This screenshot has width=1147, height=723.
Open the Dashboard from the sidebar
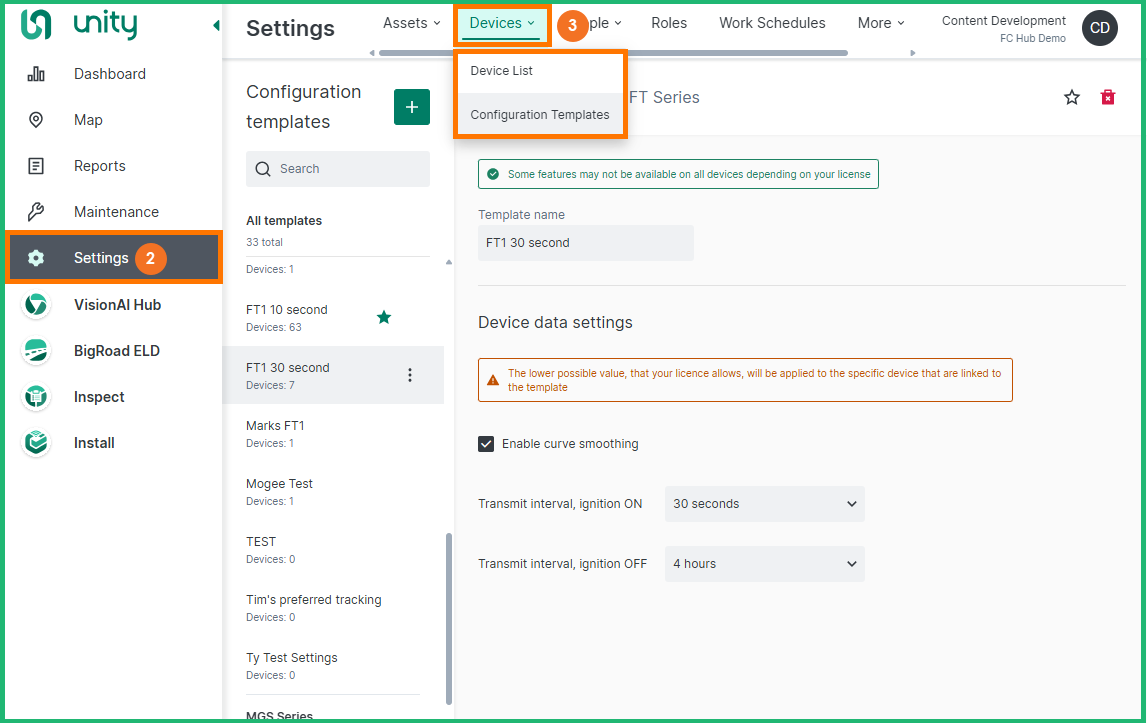pyautogui.click(x=109, y=74)
